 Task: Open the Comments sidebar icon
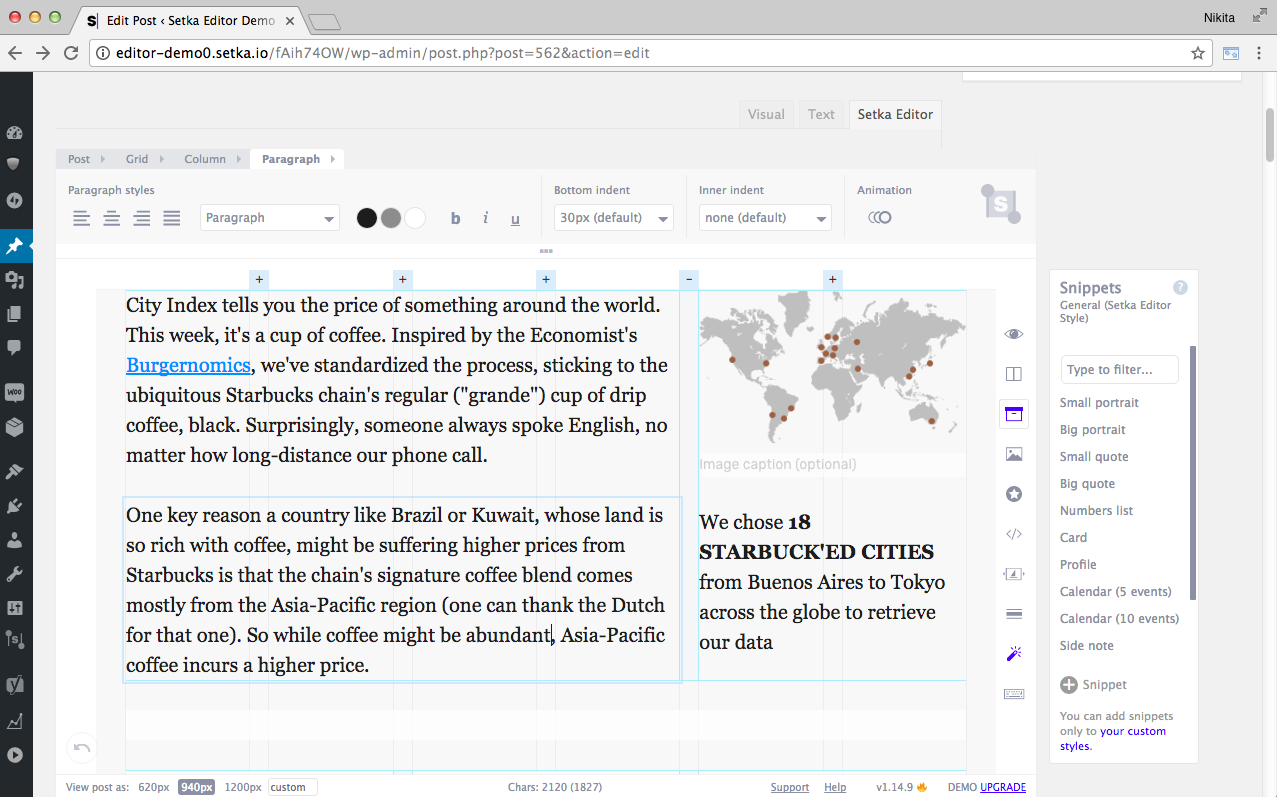(14, 347)
